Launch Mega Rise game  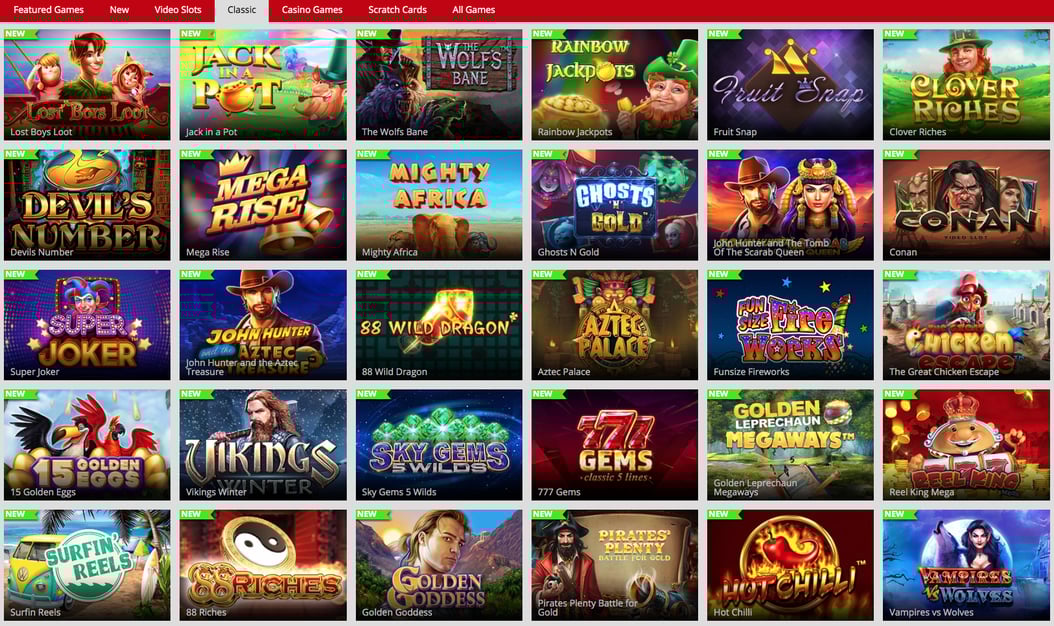tap(263, 205)
